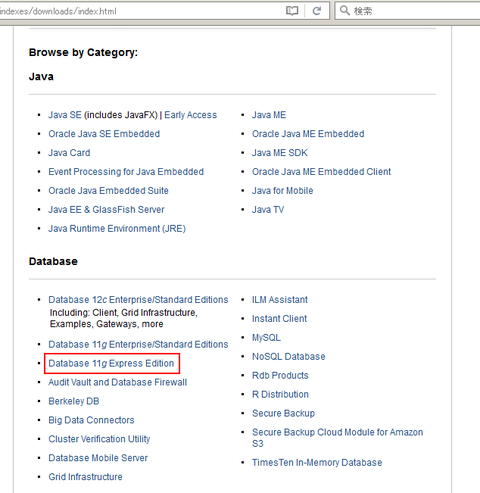
Task: Open Java Runtime Environment (JRE) link
Action: coord(117,229)
